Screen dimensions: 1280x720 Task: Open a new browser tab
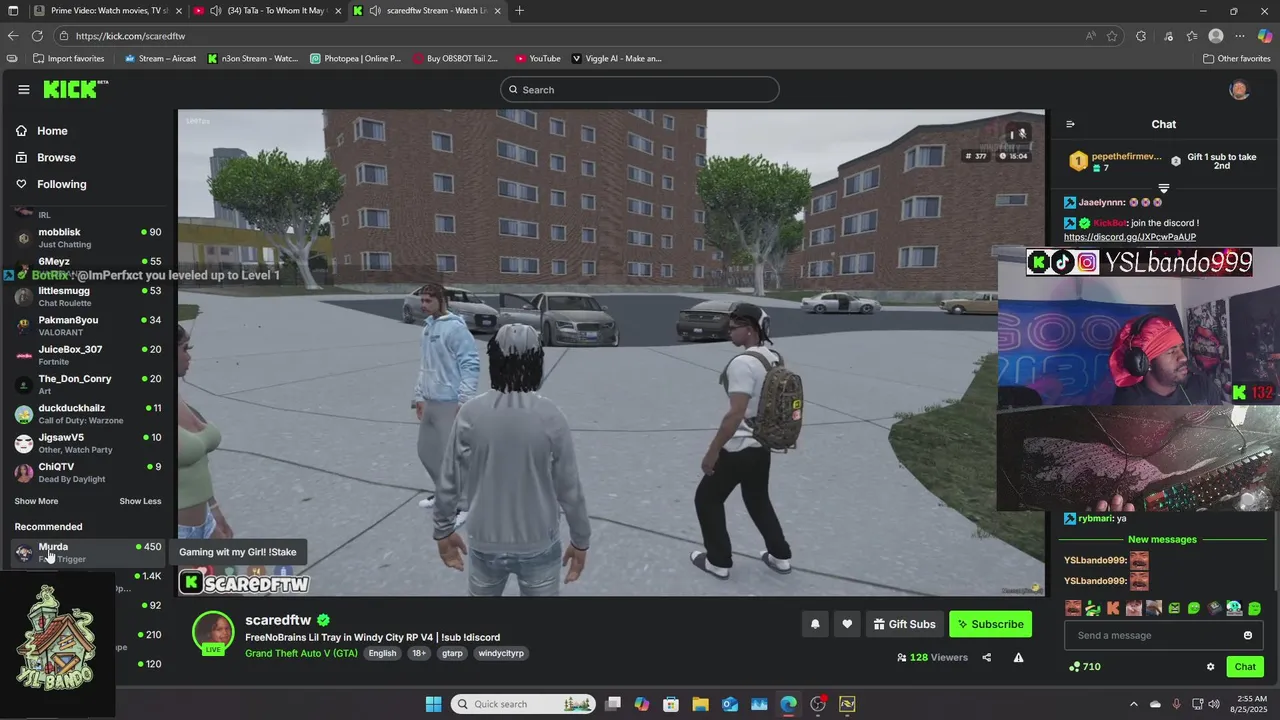[519, 11]
